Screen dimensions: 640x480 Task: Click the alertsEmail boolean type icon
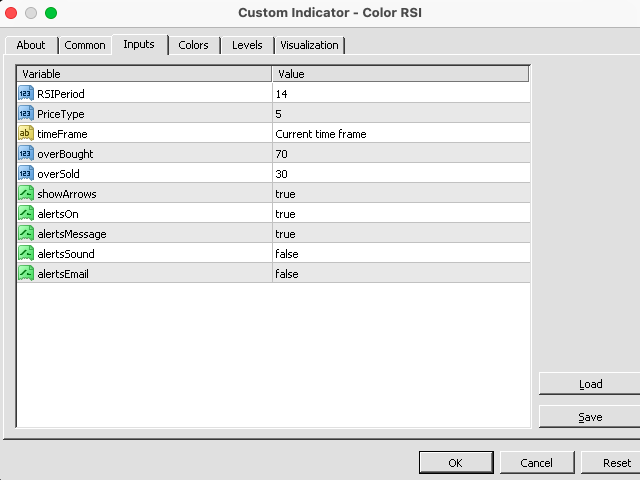(26, 273)
